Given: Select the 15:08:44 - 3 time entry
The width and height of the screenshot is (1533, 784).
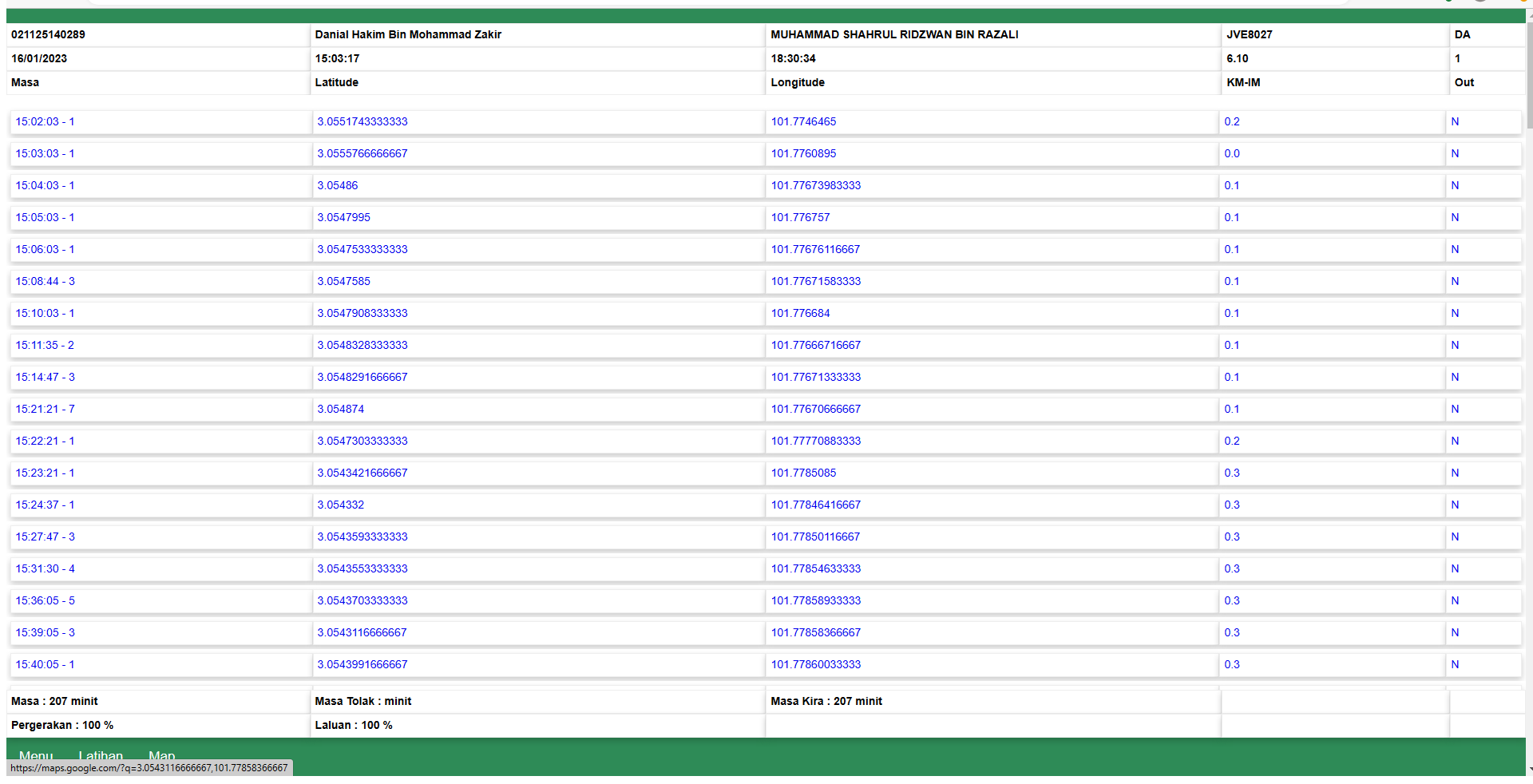Looking at the screenshot, I should tap(45, 281).
